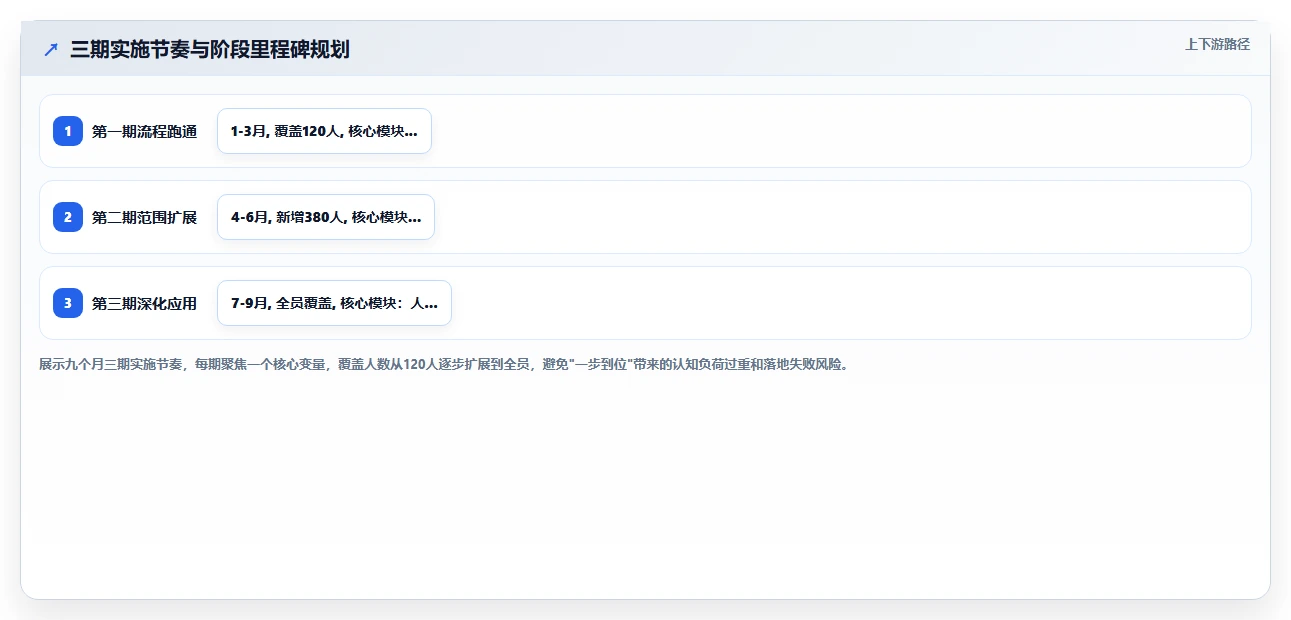Viewport: 1291px width, 620px height.
Task: Select the 第一期流程跑通 stage label
Action: [x=144, y=131]
